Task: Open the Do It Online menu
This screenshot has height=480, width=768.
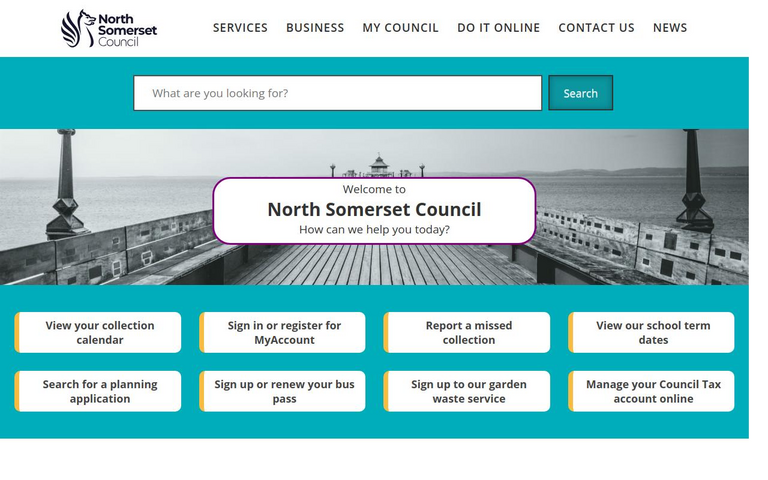Action: (x=498, y=28)
